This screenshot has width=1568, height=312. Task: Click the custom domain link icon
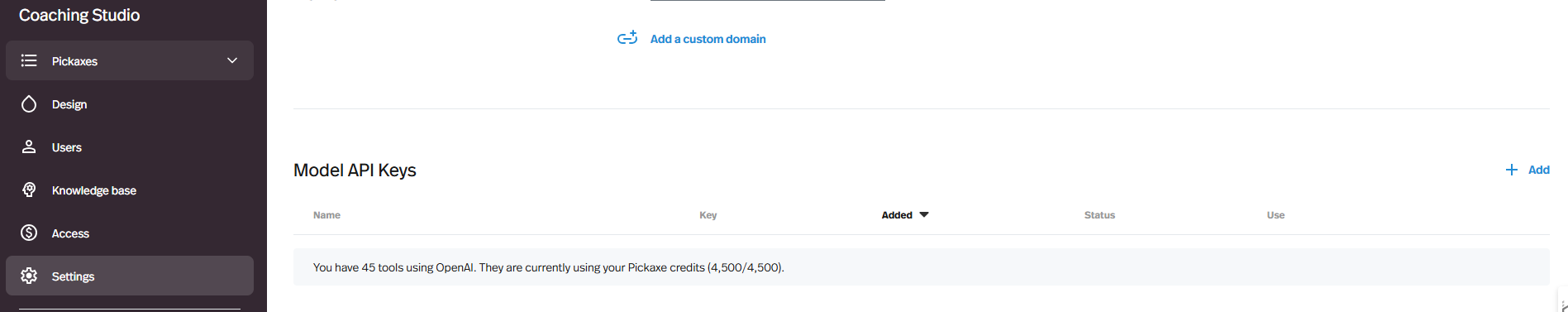(x=627, y=38)
